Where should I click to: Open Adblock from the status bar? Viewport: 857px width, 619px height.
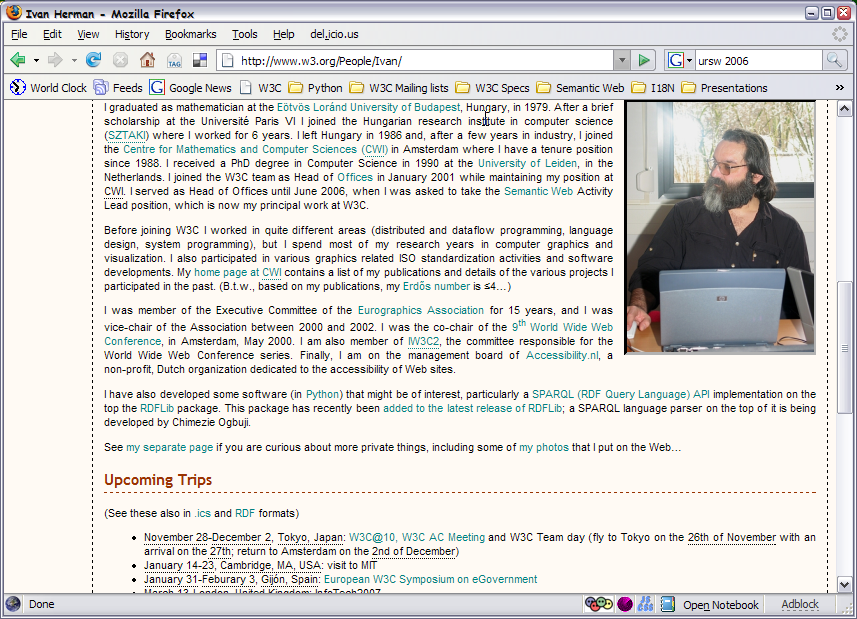[x=799, y=604]
